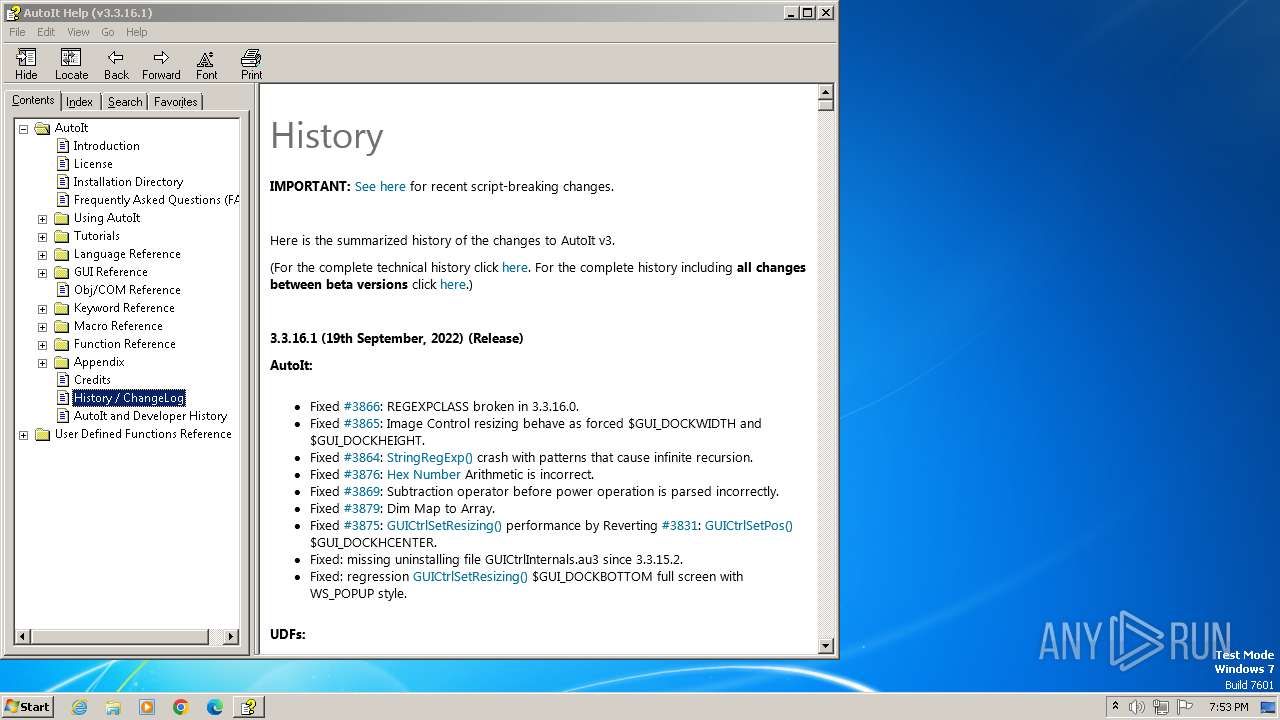Open ticket #3866 link
The image size is (1280, 720).
click(361, 406)
